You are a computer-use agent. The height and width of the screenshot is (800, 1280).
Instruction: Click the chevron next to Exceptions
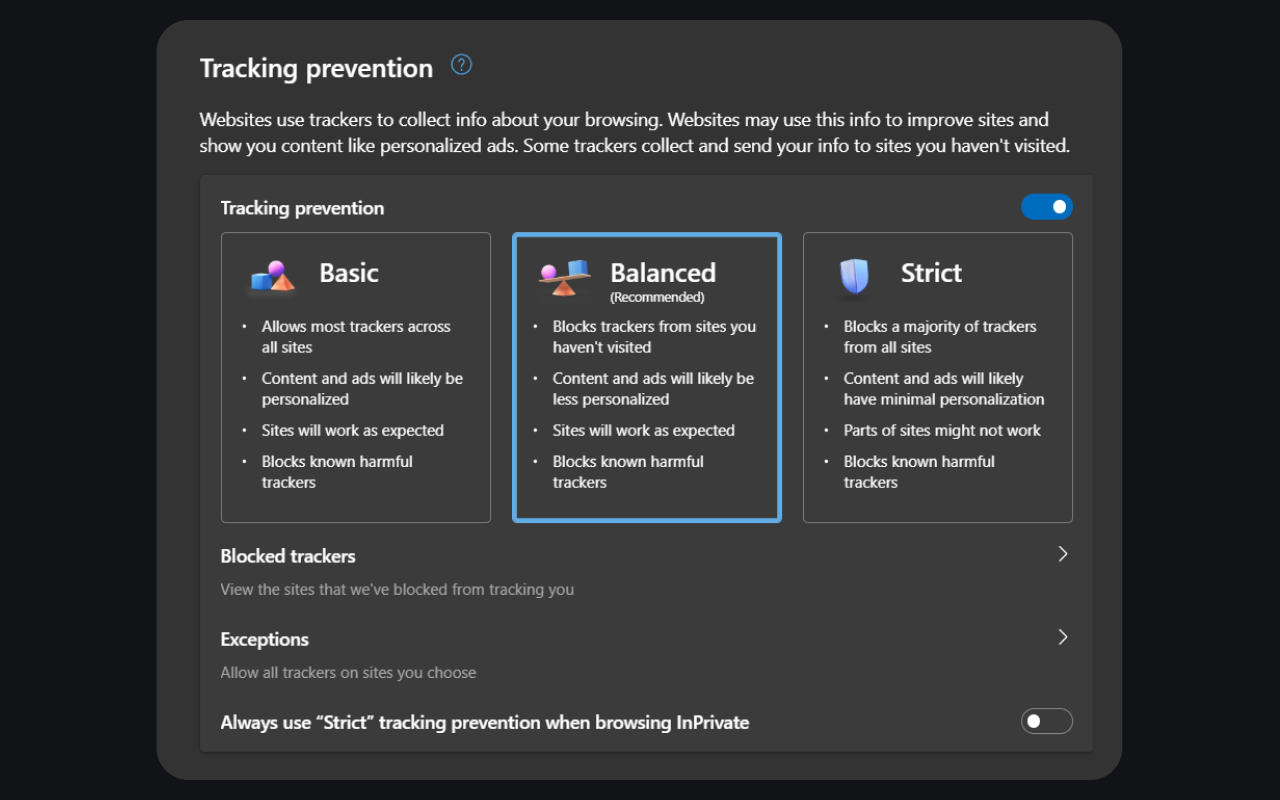click(1063, 637)
